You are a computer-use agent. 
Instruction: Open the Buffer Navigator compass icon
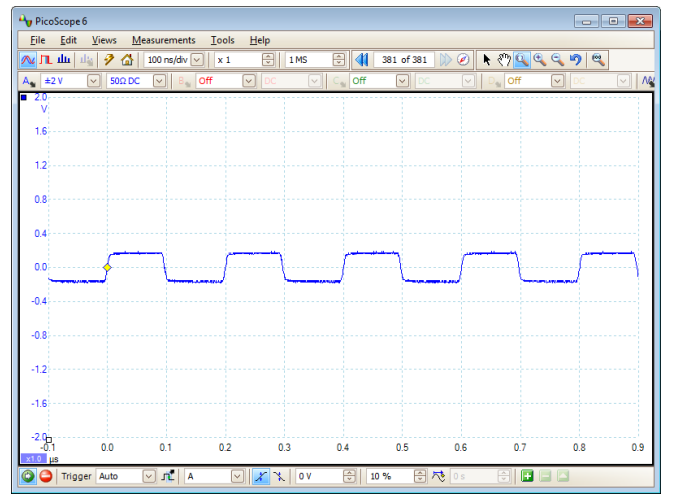pyautogui.click(x=463, y=60)
